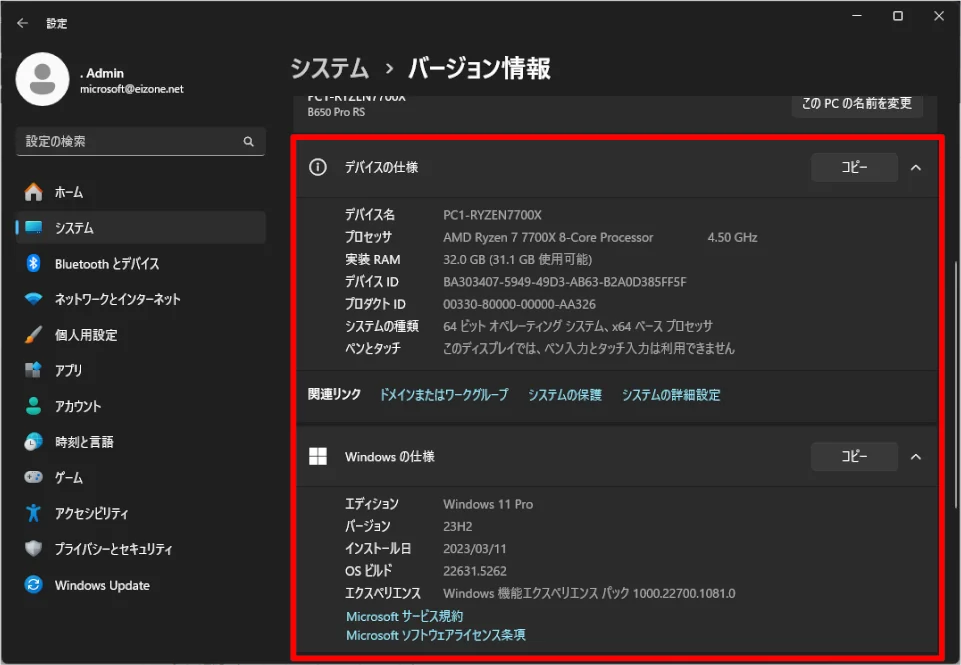Click the 時刻と言語 globe clock icon
961x665 pixels.
point(34,441)
